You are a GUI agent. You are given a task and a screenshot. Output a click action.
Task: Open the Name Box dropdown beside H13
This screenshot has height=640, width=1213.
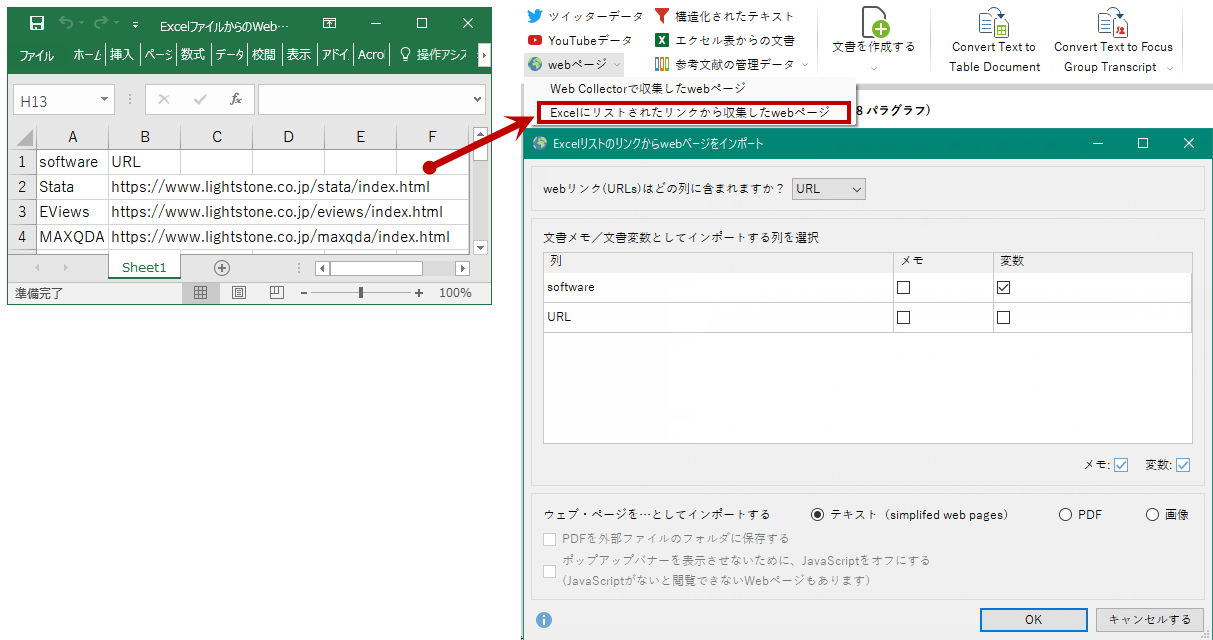point(105,100)
